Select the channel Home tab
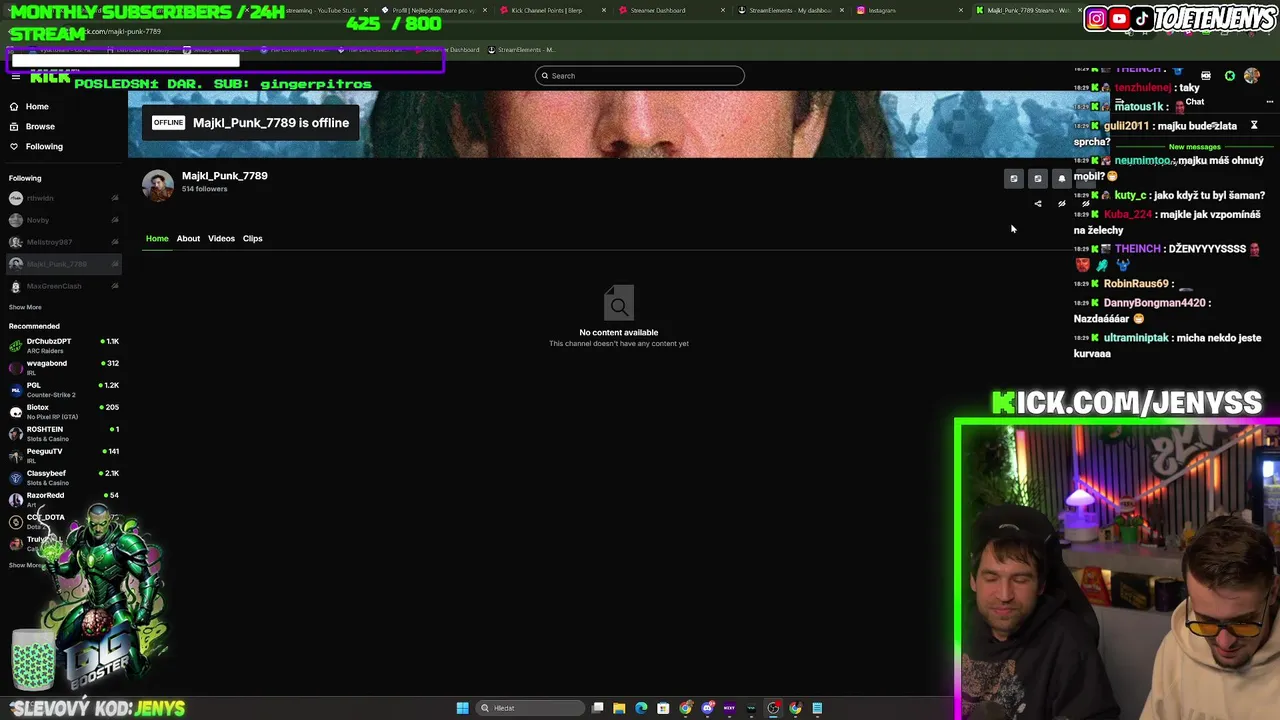The height and width of the screenshot is (720, 1280). click(x=157, y=238)
